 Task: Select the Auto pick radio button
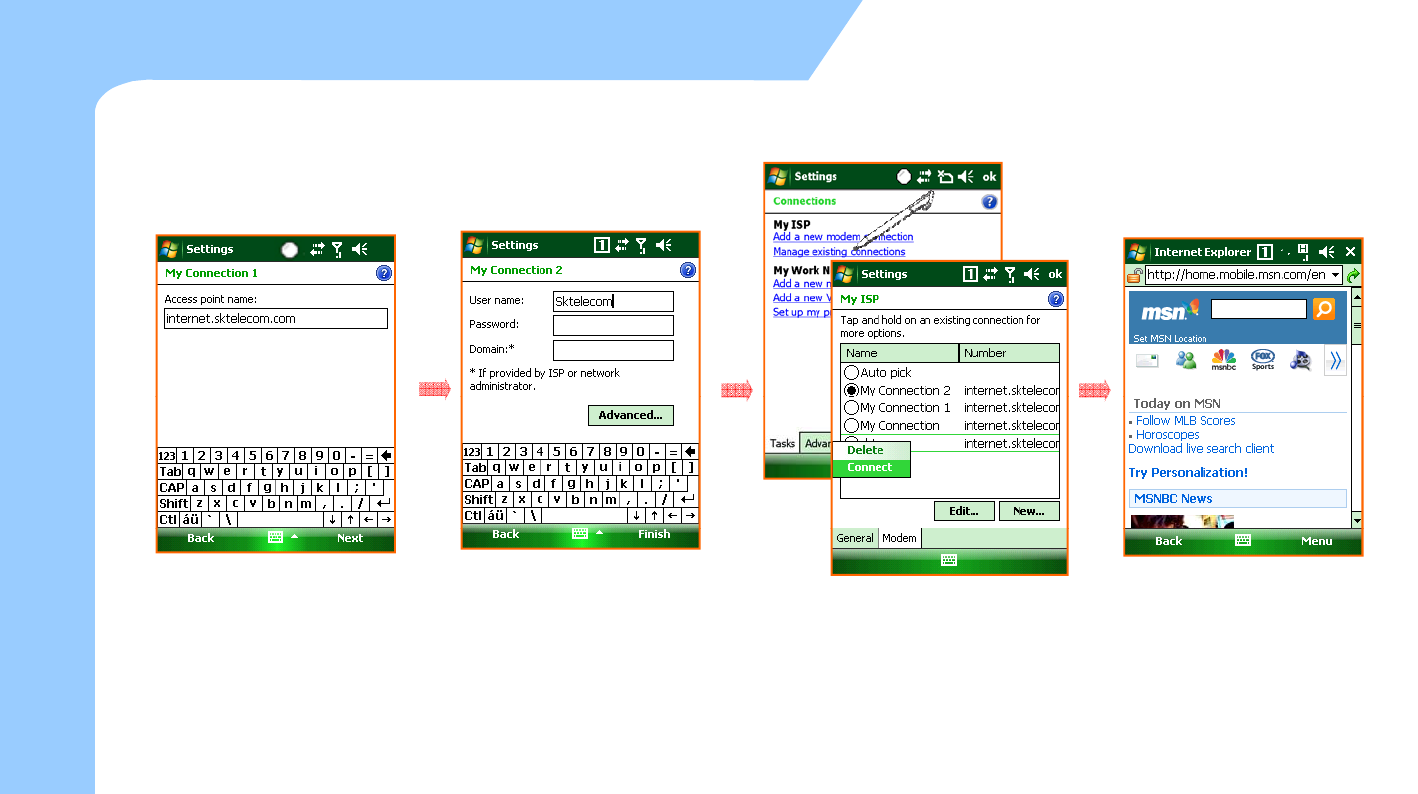tap(852, 373)
